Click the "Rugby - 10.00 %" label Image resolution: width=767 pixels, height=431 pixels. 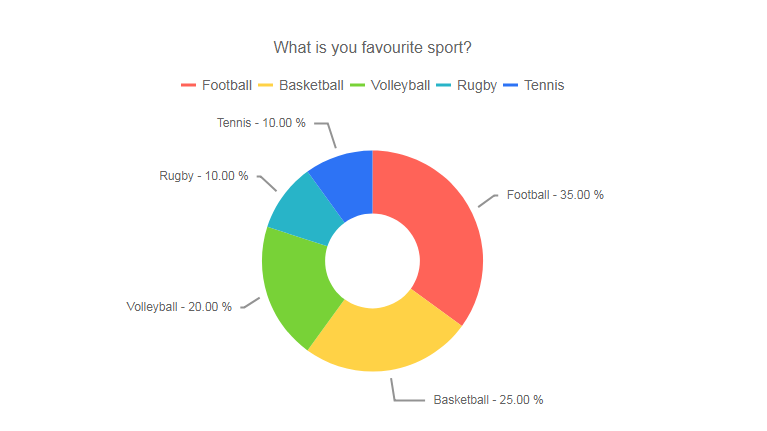203,176
